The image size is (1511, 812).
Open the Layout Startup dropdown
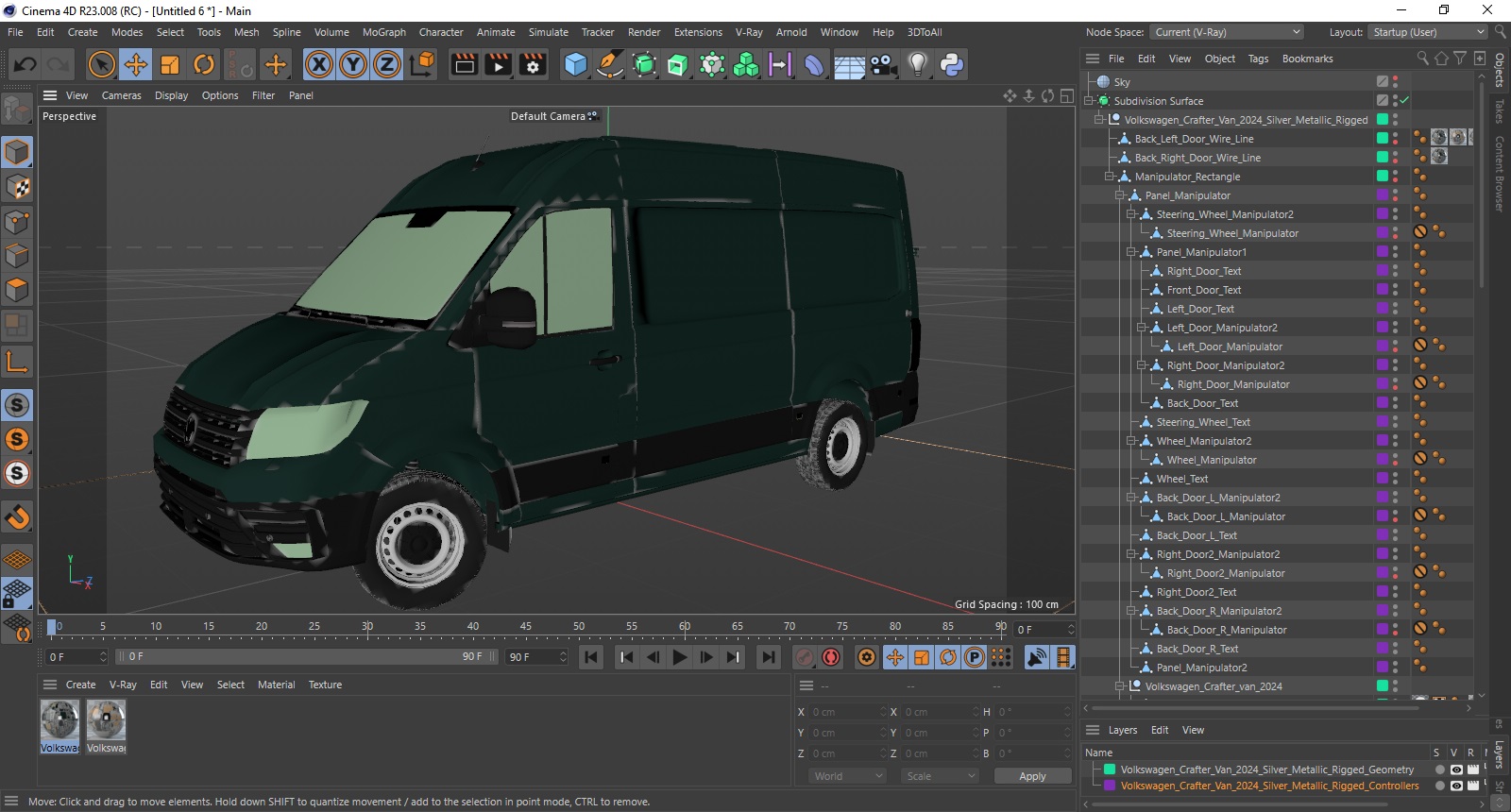click(1427, 32)
